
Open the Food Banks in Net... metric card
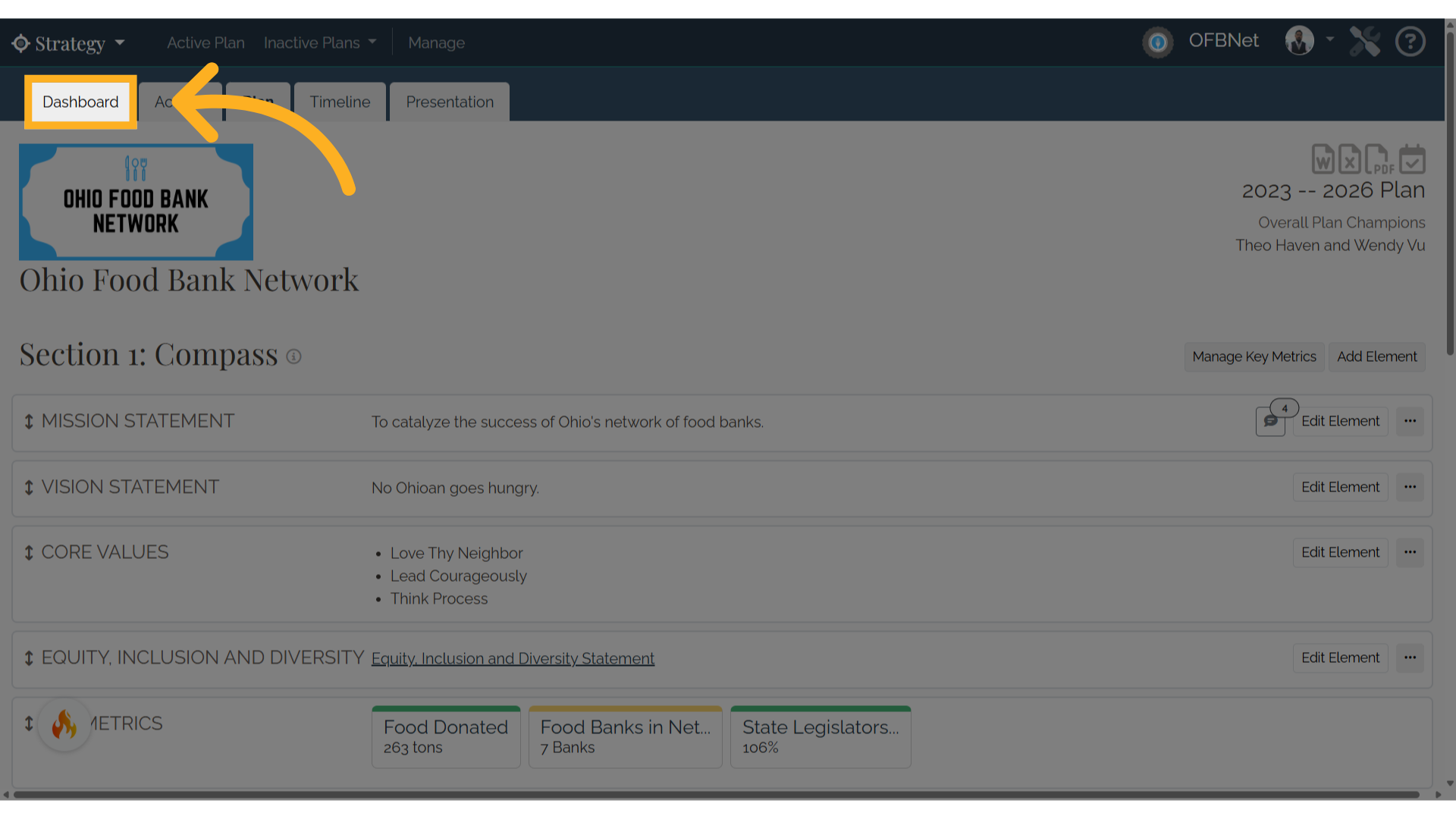click(x=625, y=737)
